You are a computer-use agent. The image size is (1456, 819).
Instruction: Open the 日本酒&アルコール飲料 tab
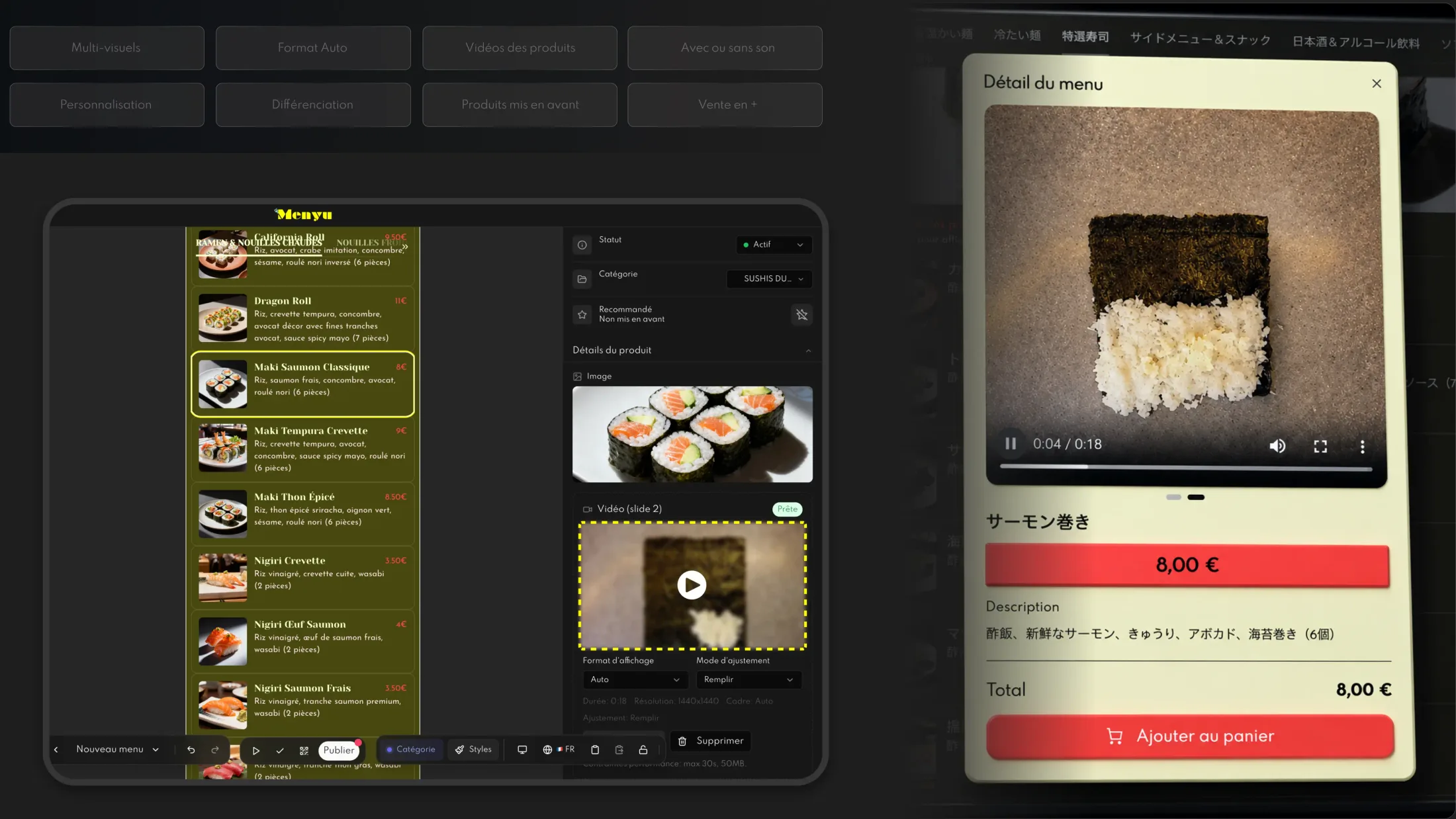[x=1356, y=42]
